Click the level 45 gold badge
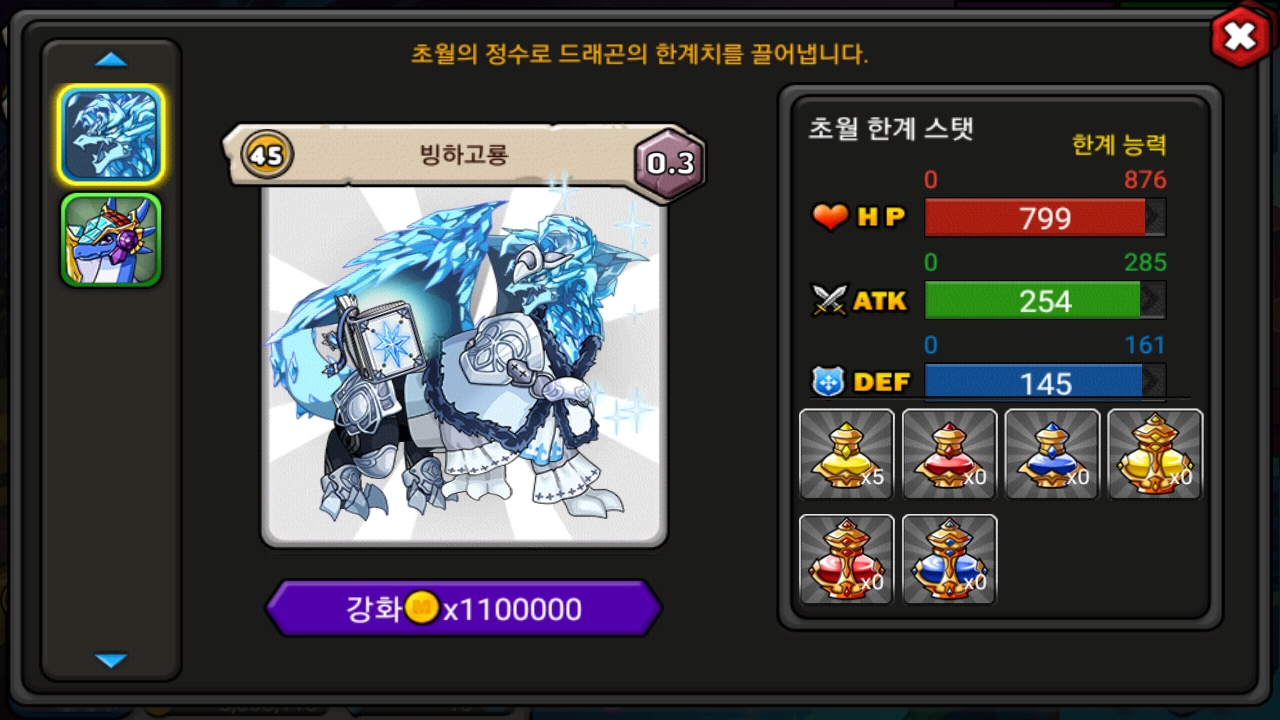Viewport: 1280px width, 720px height. 267,156
